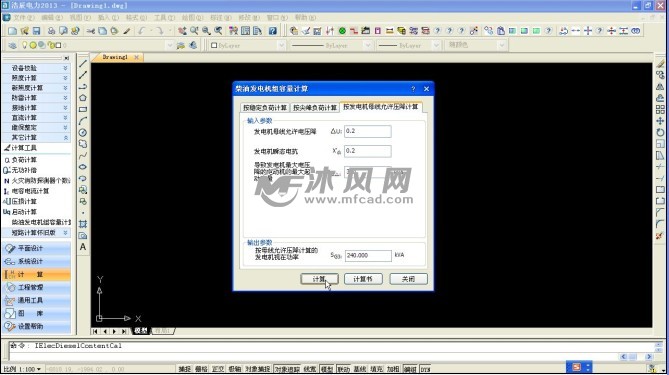
Task: Click the save icon in toolbar
Action: pyautogui.click(x=36, y=31)
